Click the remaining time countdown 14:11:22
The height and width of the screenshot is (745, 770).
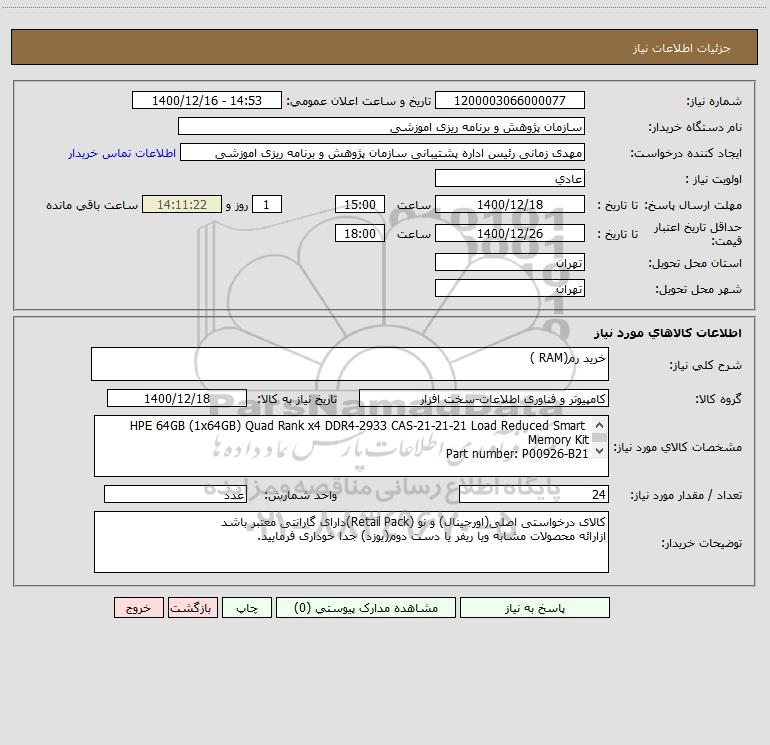[x=182, y=204]
